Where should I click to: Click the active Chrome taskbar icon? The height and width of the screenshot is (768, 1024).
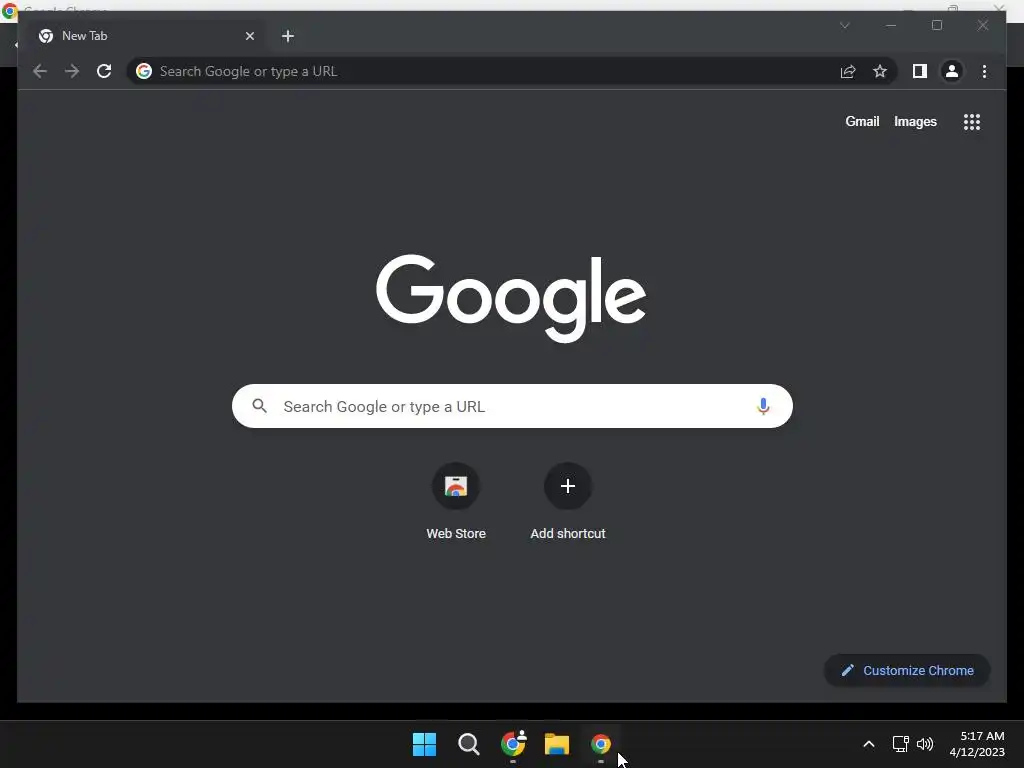click(x=601, y=744)
